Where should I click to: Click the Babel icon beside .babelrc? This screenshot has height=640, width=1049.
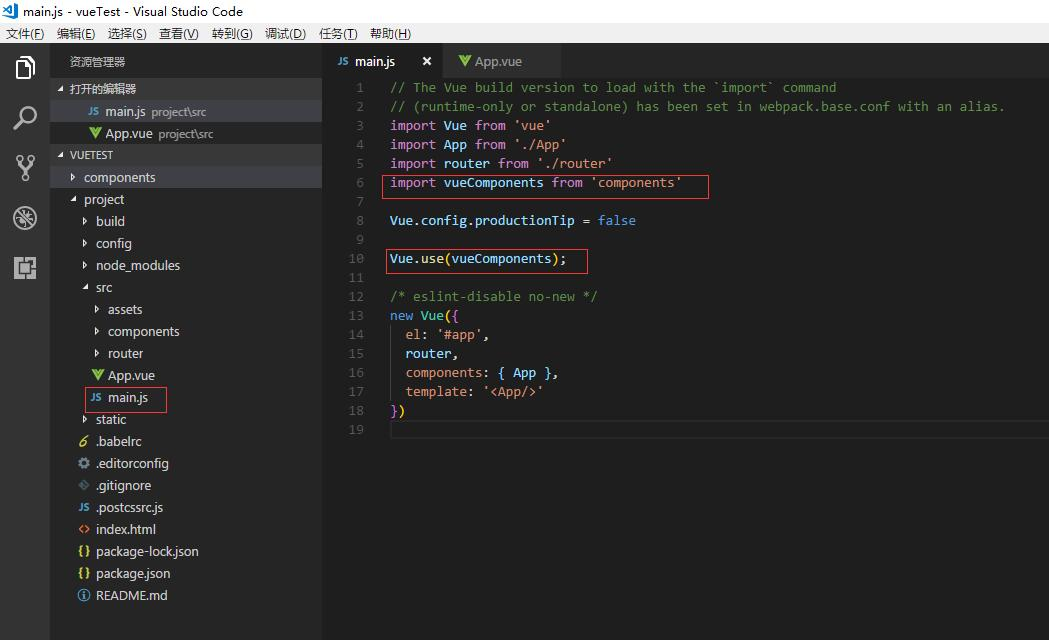coord(84,441)
